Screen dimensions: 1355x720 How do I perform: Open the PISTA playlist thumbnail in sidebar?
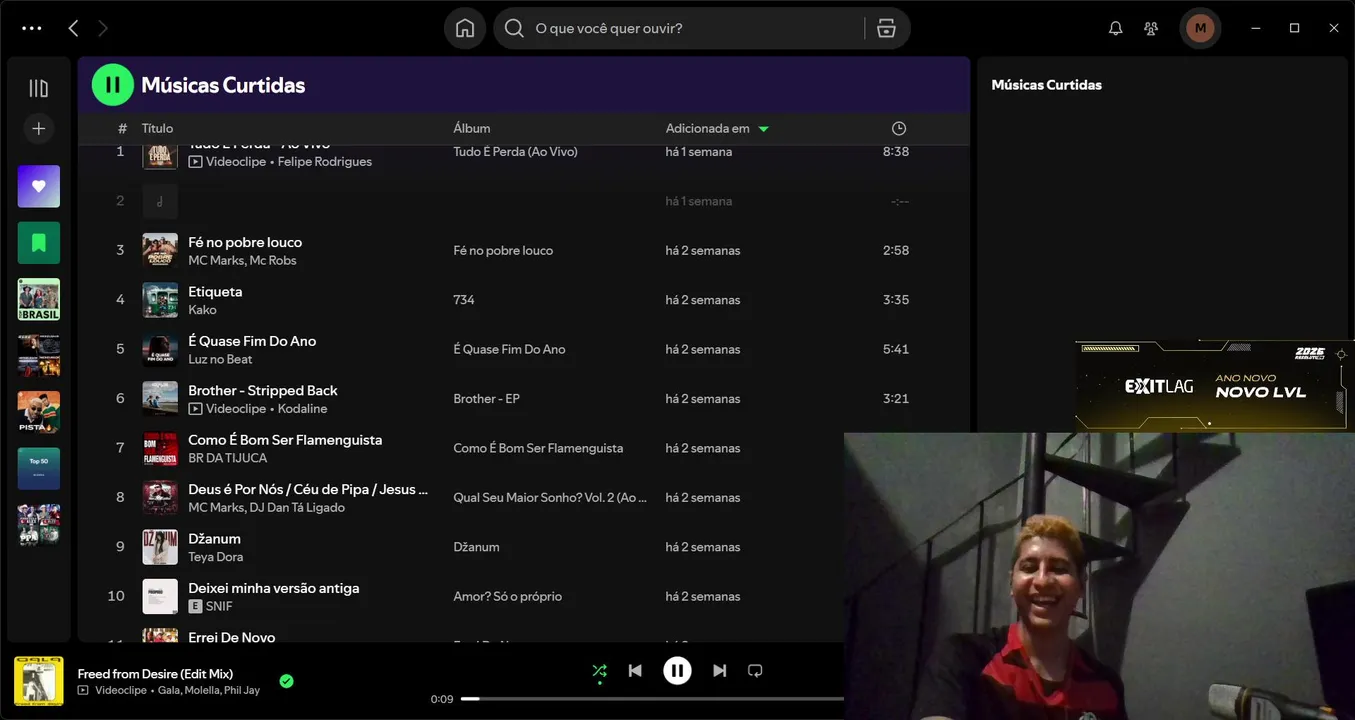(39, 412)
